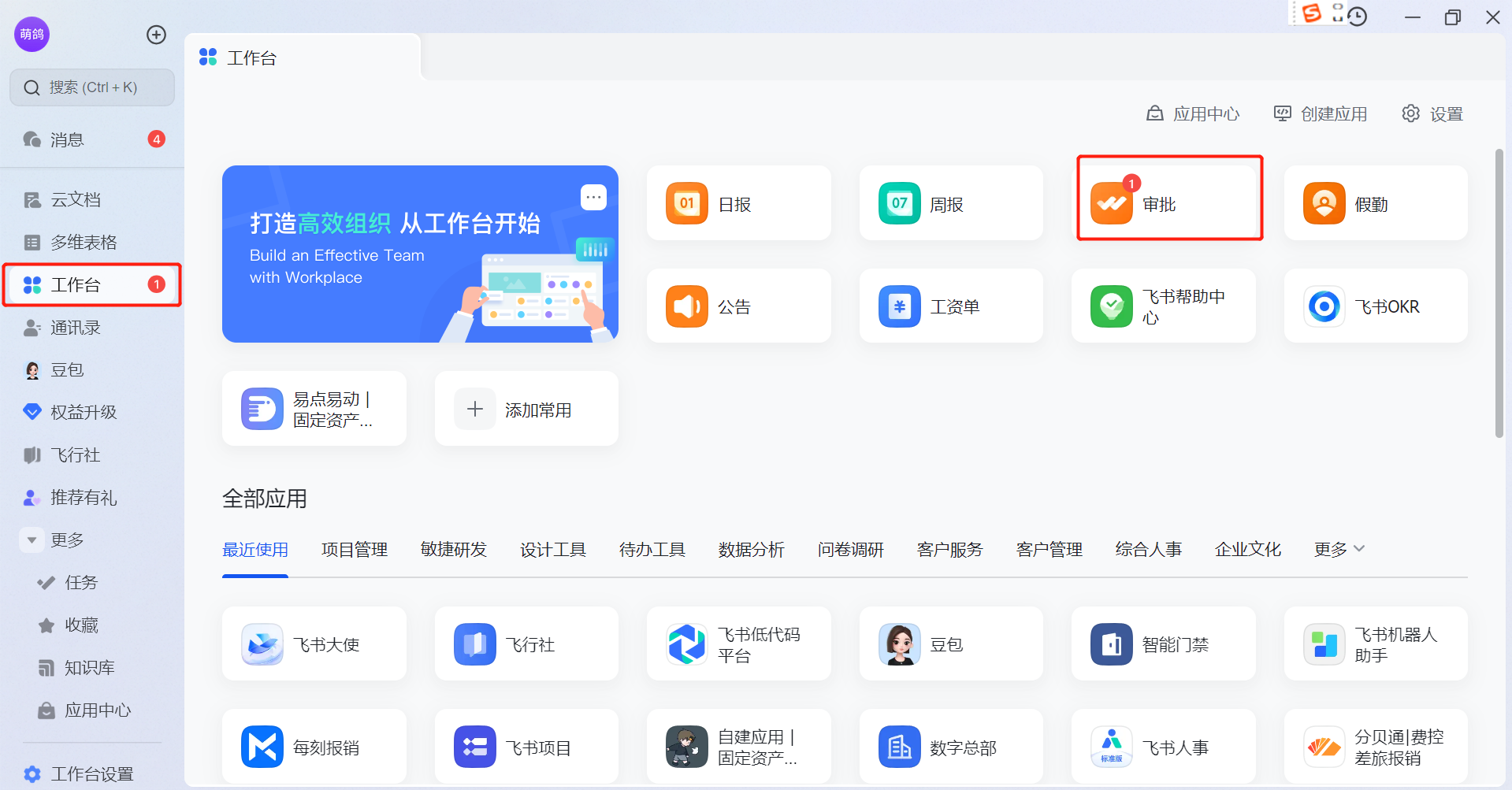This screenshot has height=790, width=1512.
Task: Switch to the 综合人事 tab
Action: click(x=1149, y=549)
